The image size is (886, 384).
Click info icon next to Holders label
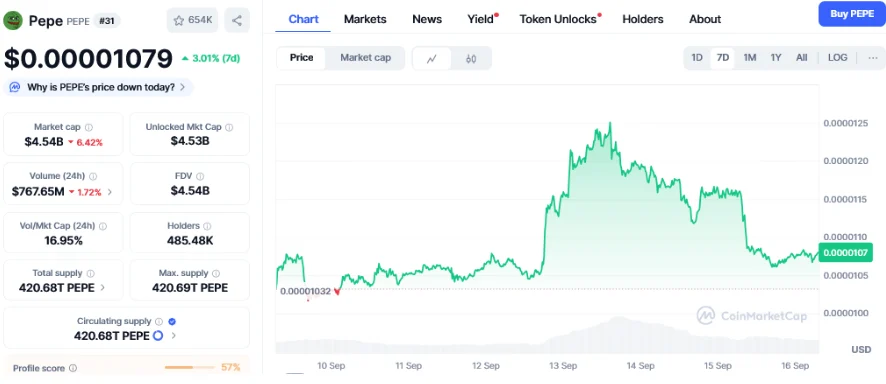tap(207, 226)
